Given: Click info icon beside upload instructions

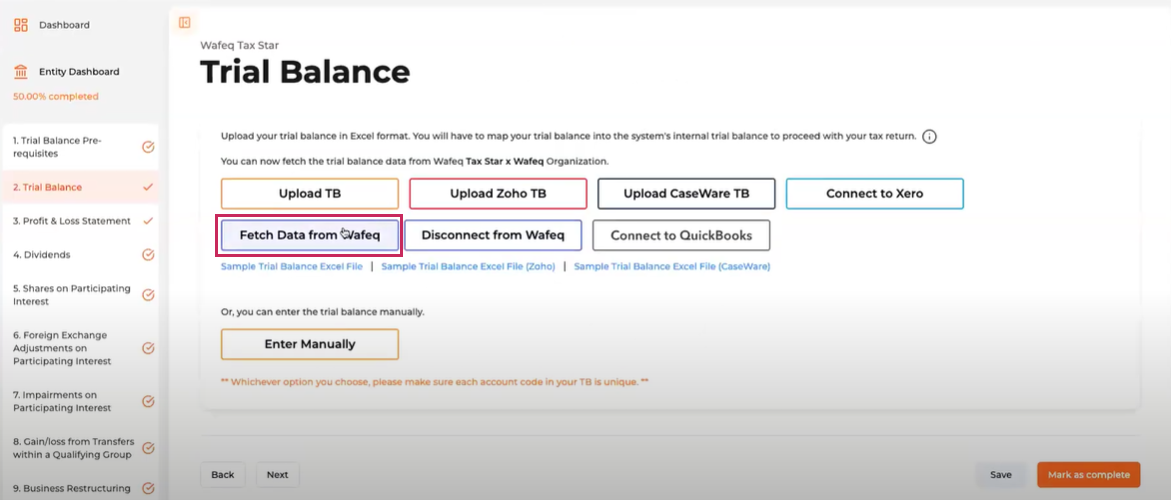Looking at the screenshot, I should tap(929, 137).
